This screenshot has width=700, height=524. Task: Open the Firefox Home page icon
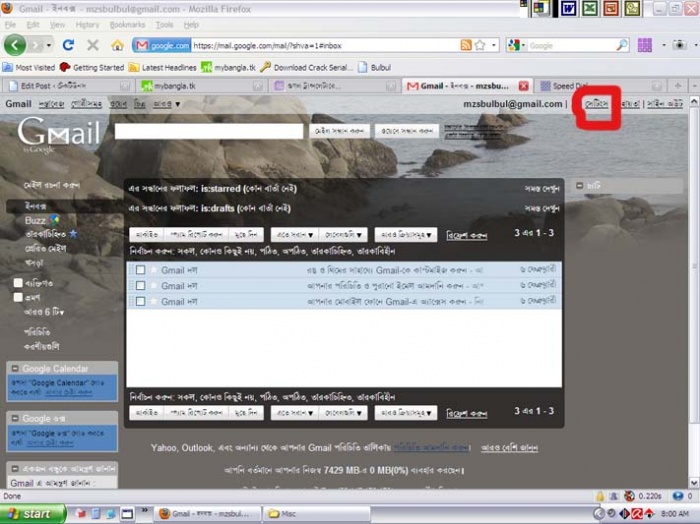tap(117, 45)
